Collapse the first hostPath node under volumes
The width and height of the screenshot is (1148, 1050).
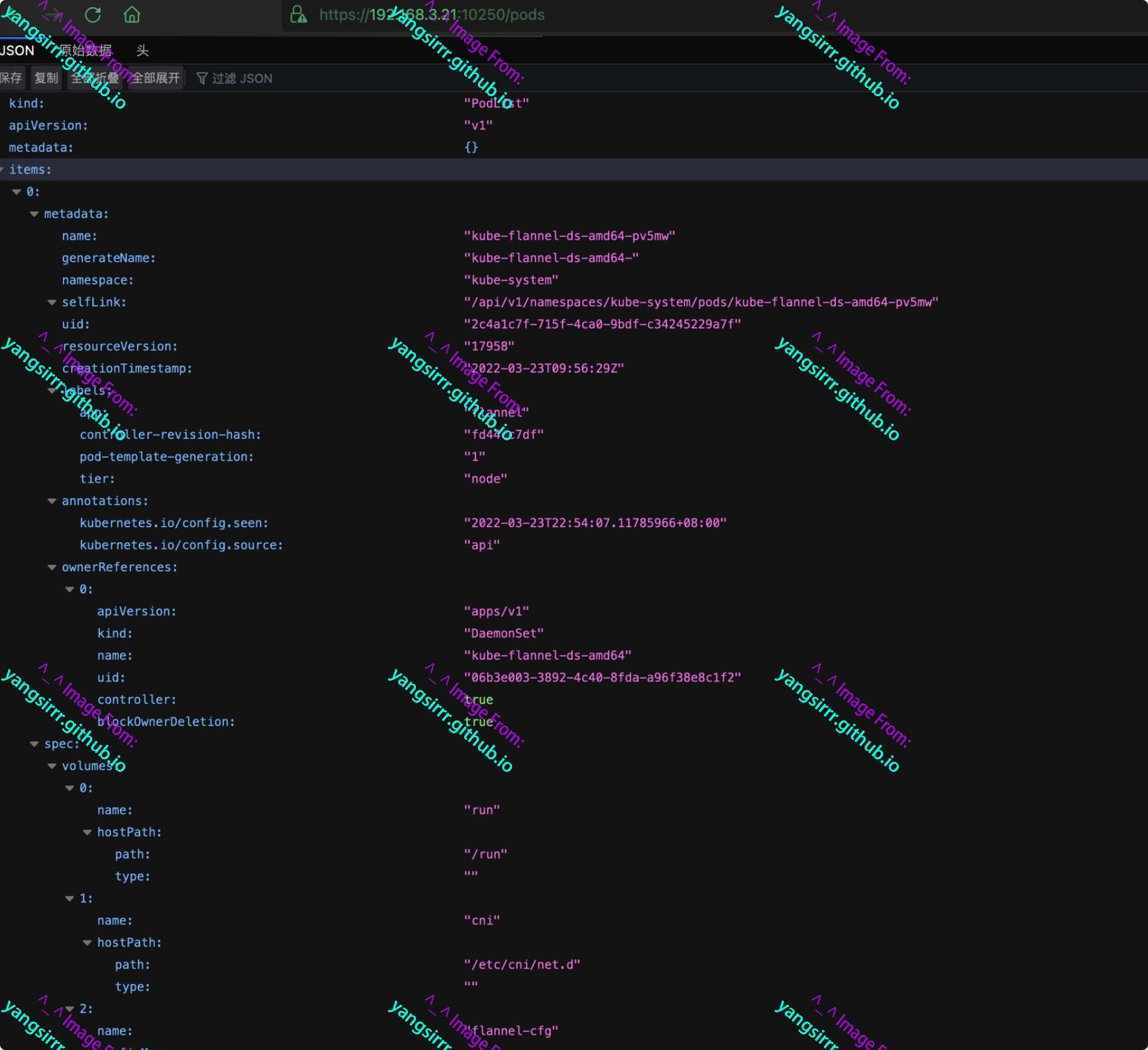pos(87,832)
